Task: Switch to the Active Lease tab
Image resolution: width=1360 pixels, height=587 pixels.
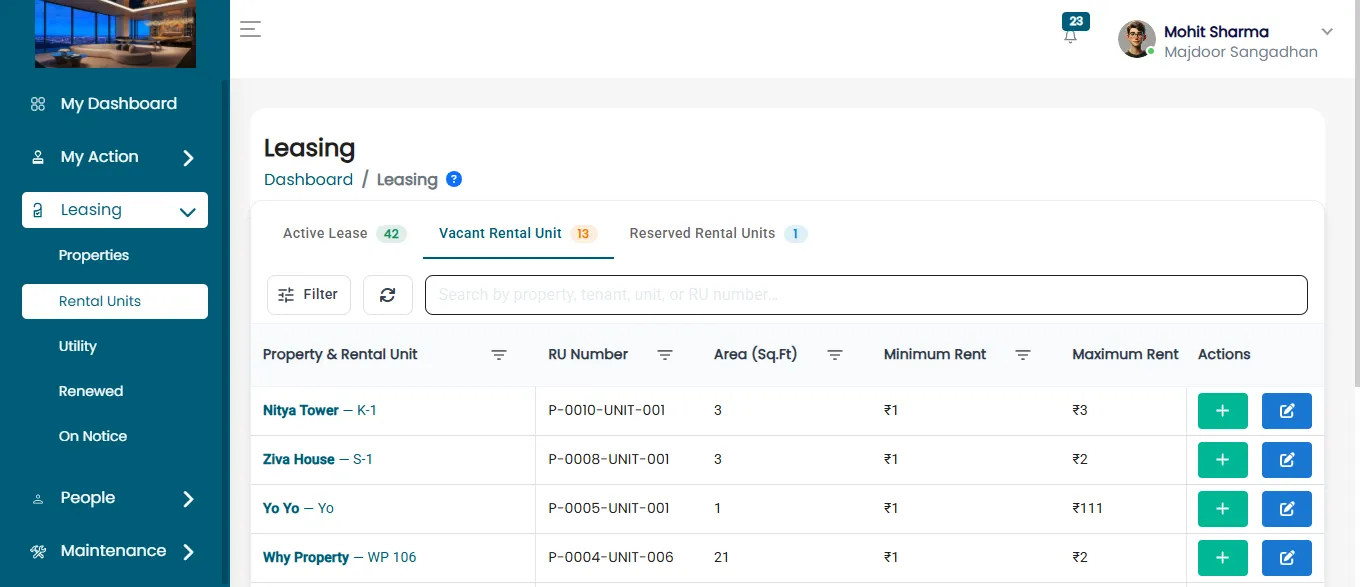Action: pyautogui.click(x=342, y=234)
